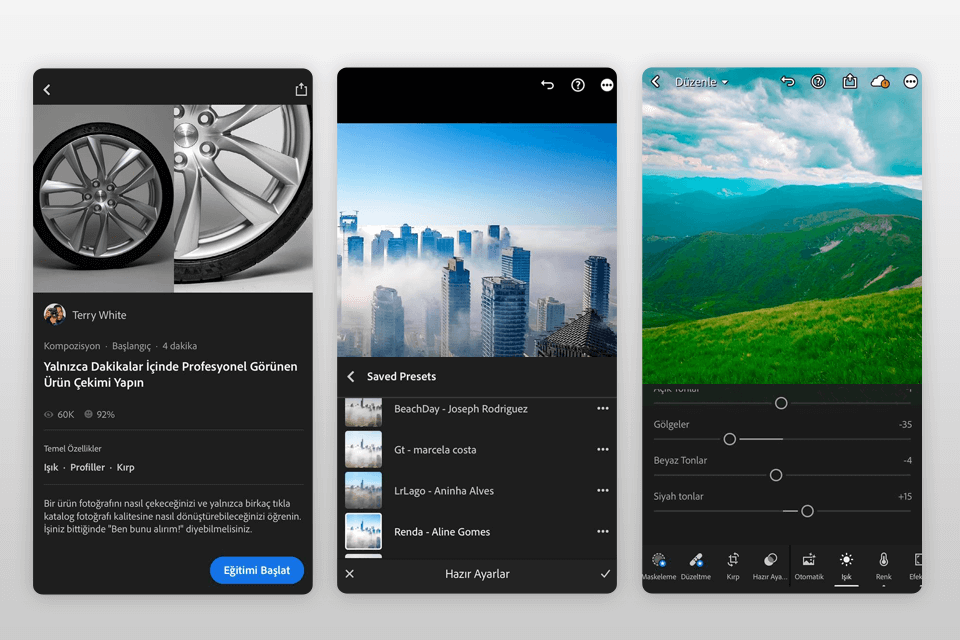
Task: Go back from Saved Presets with the chevron
Action: [x=351, y=376]
